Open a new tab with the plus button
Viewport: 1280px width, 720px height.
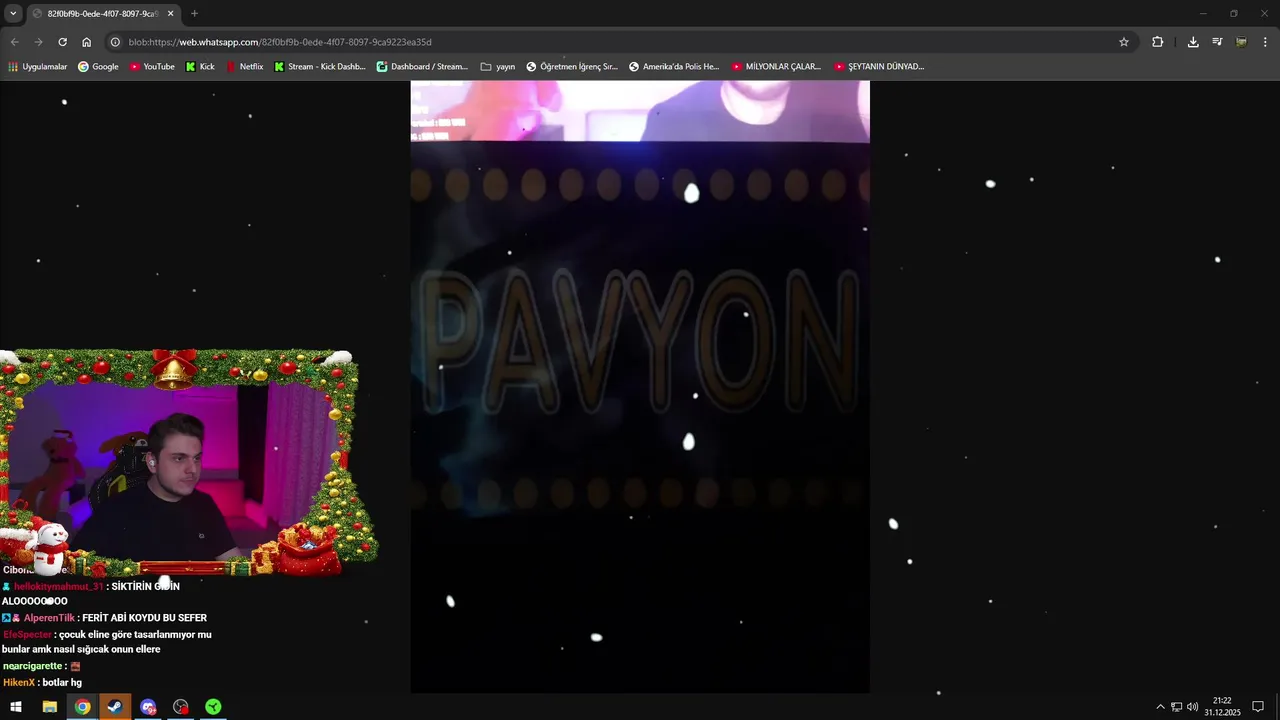(194, 13)
